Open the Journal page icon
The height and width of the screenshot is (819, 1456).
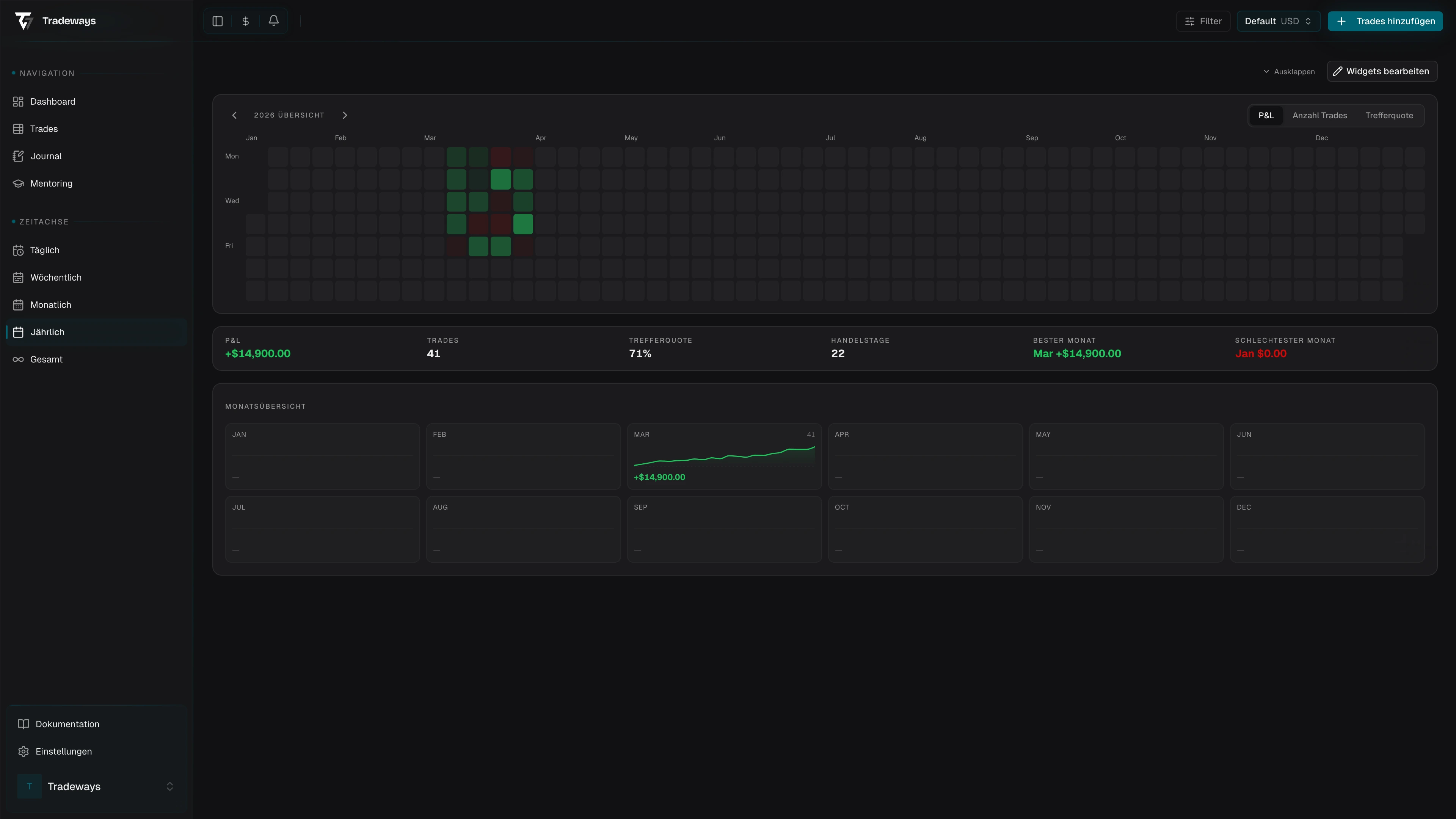click(18, 156)
